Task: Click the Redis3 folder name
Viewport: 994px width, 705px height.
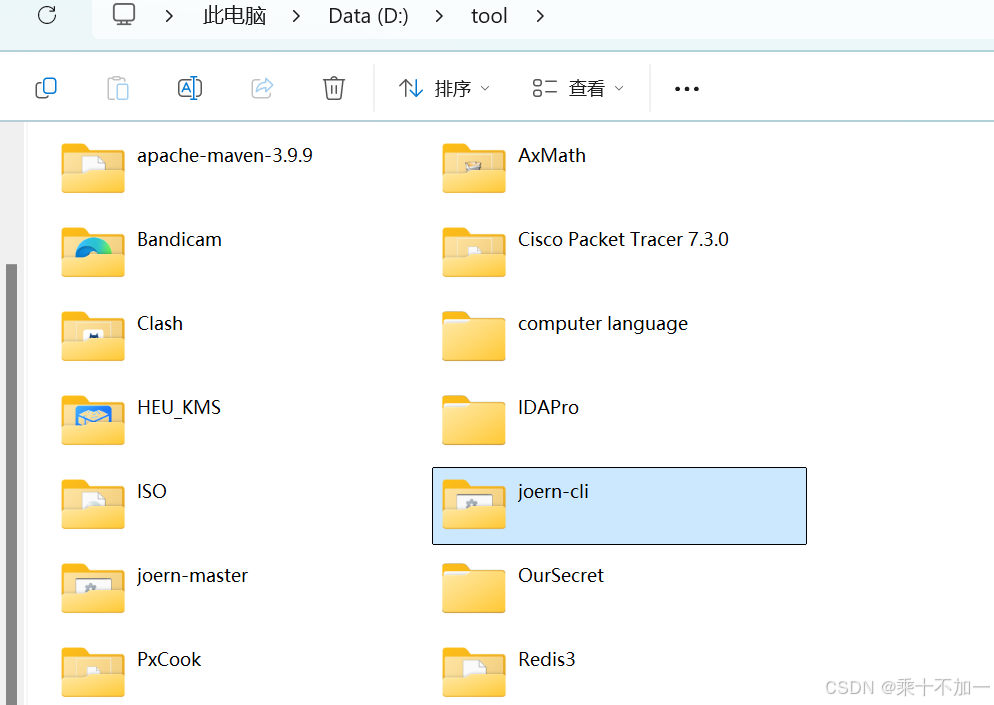Action: (546, 660)
